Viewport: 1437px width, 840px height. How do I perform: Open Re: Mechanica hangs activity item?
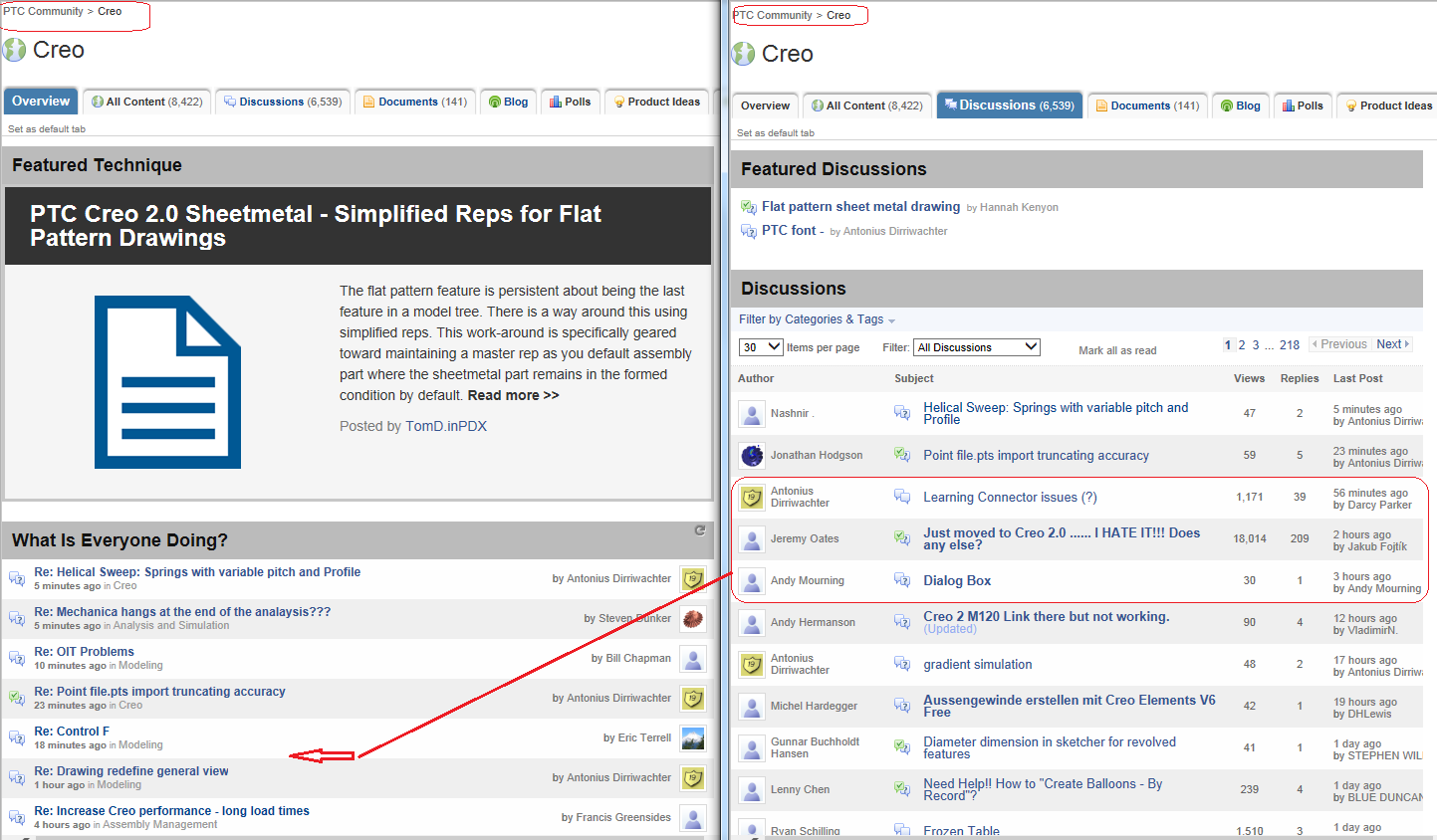182,612
